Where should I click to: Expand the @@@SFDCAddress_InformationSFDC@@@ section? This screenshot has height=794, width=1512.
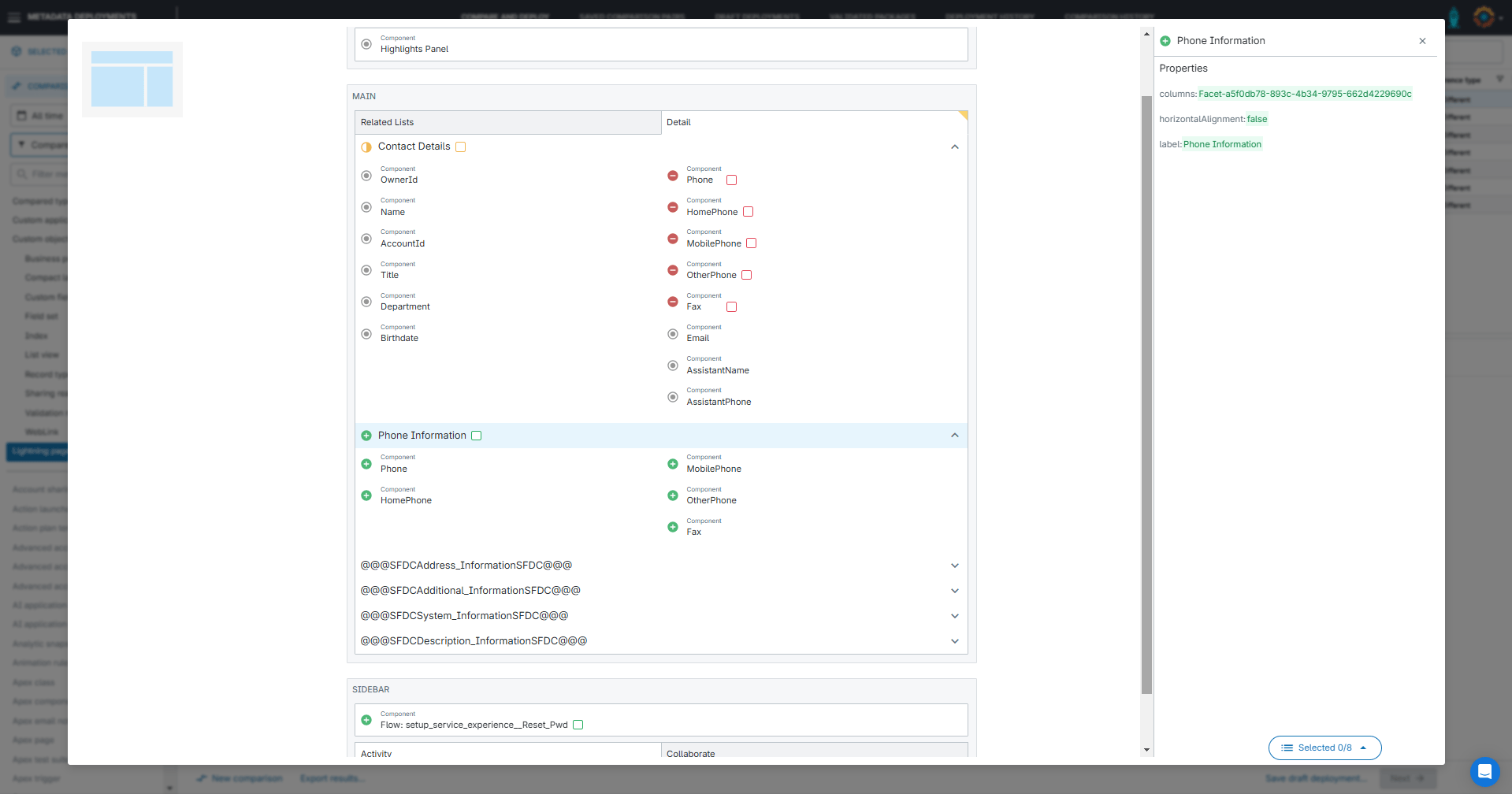click(954, 566)
